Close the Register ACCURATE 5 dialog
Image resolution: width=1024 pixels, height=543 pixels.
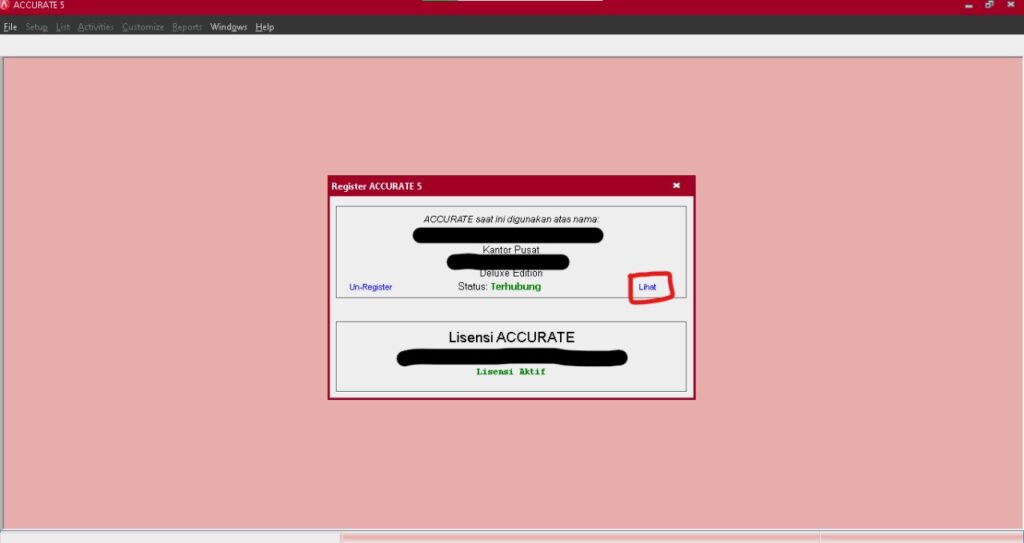[677, 186]
